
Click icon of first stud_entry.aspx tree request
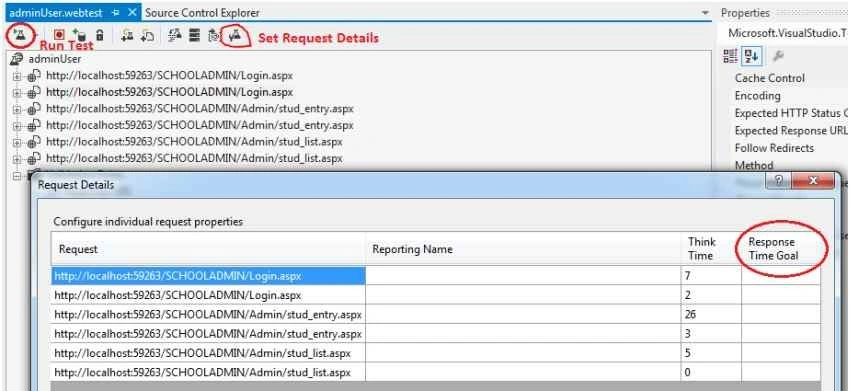click(34, 109)
